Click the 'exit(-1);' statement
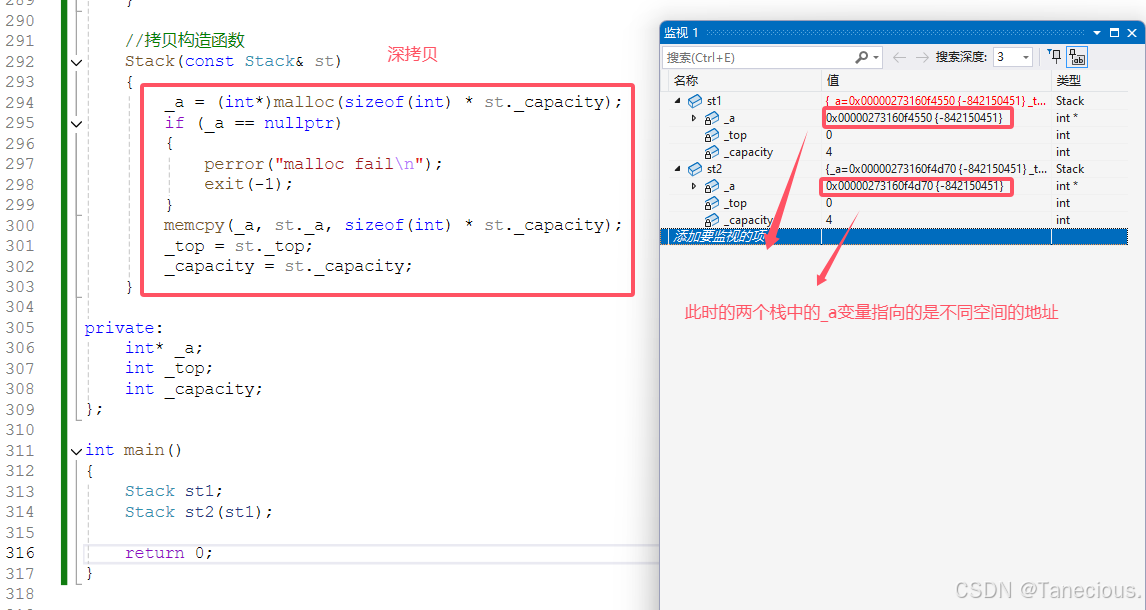 [248, 184]
